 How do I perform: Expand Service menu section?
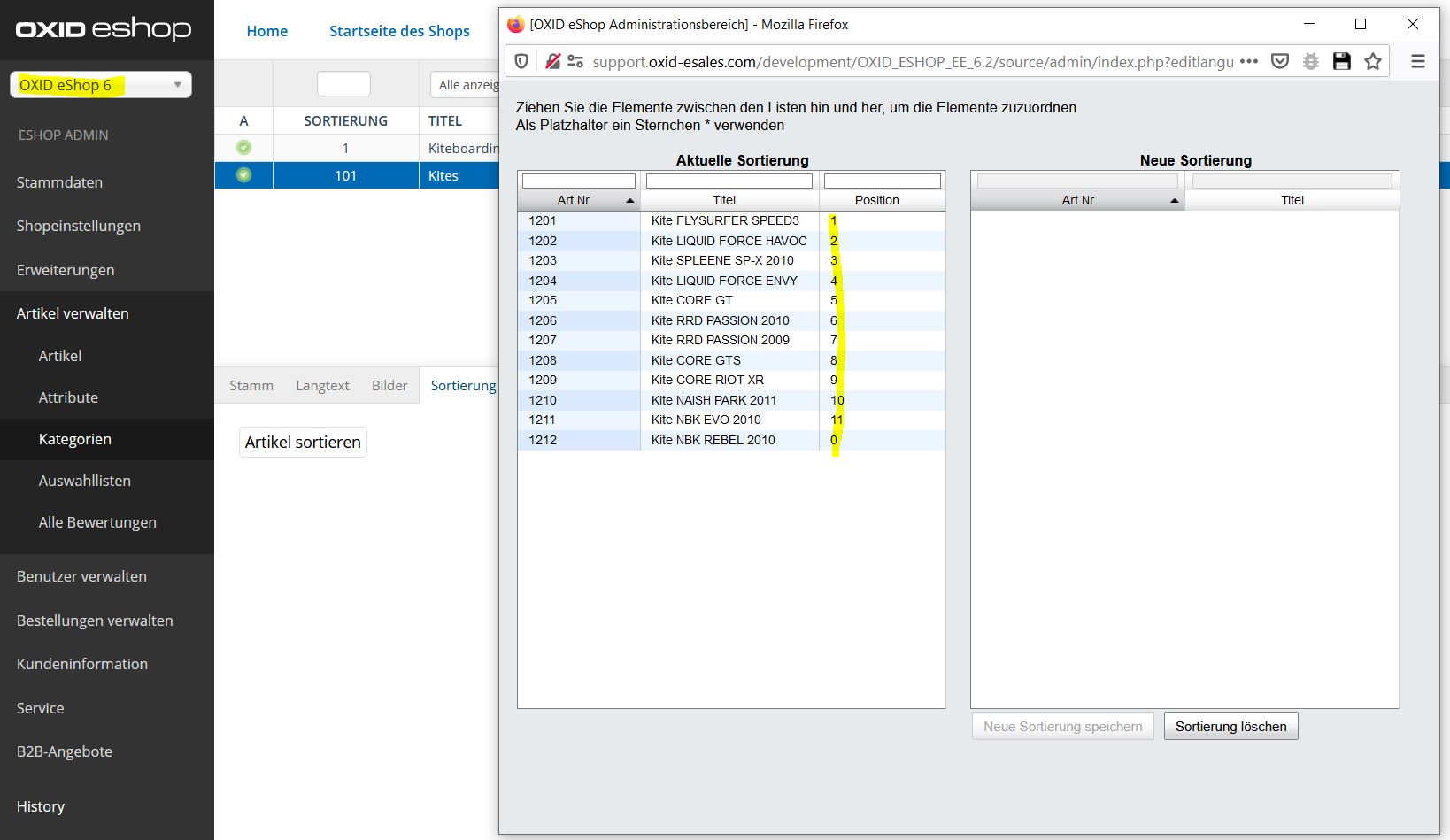click(40, 708)
